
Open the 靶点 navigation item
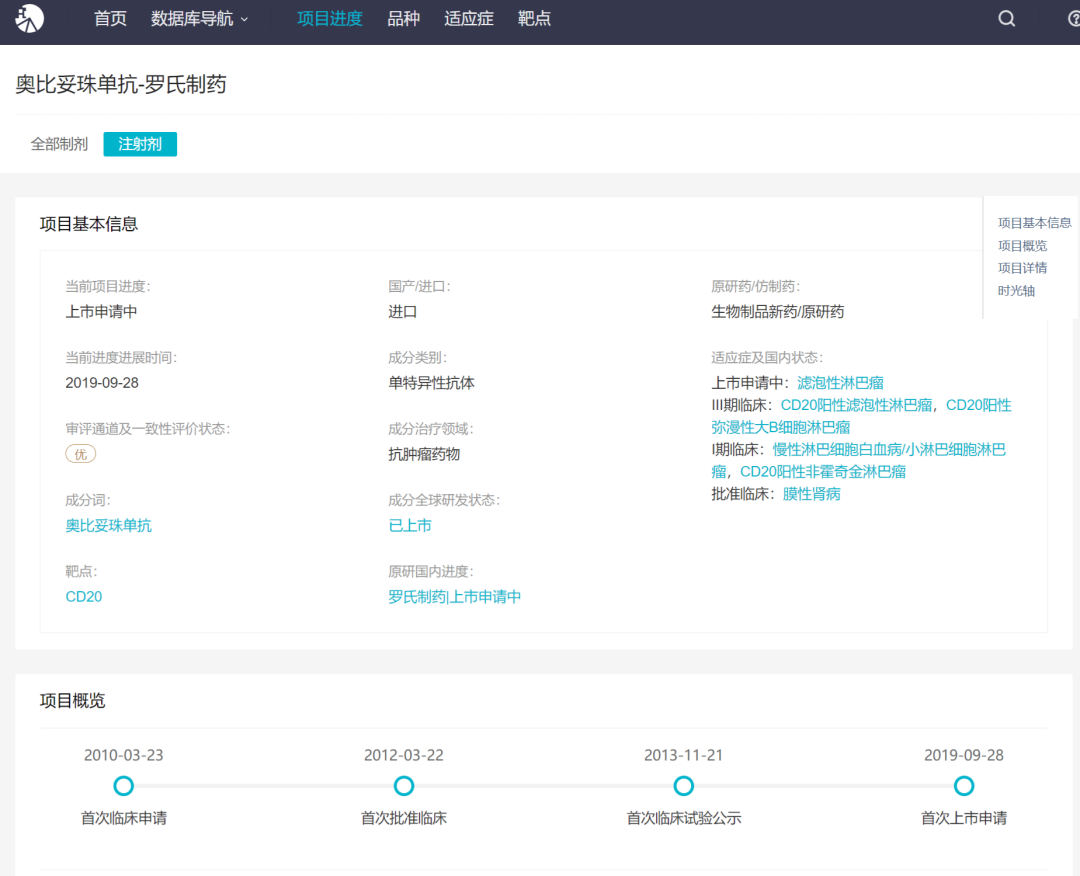coord(534,19)
